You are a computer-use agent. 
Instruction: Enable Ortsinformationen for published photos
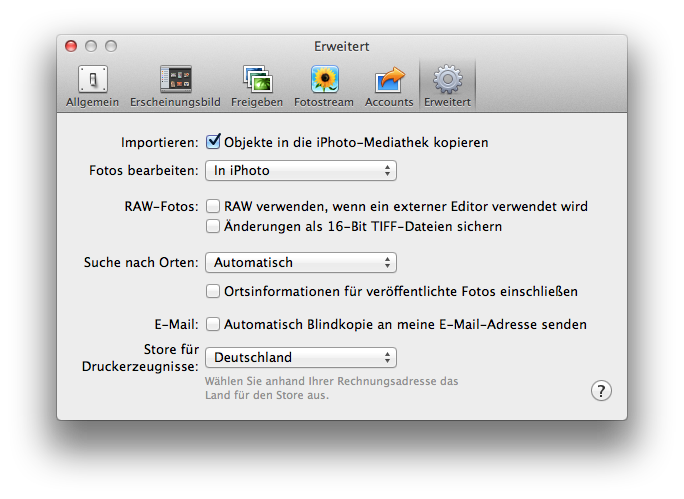coord(213,291)
